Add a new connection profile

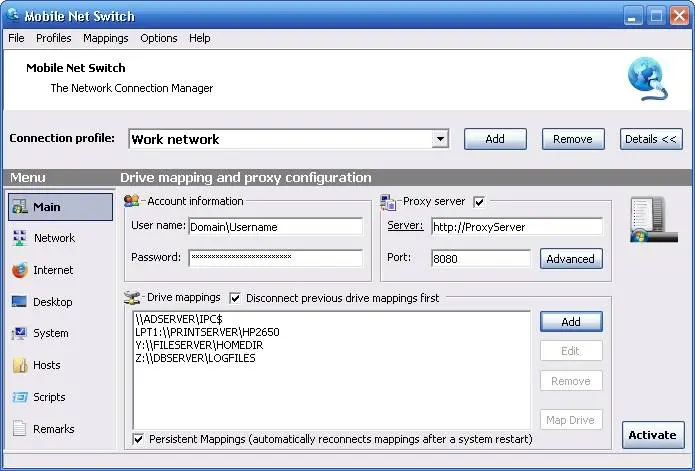tap(495, 139)
